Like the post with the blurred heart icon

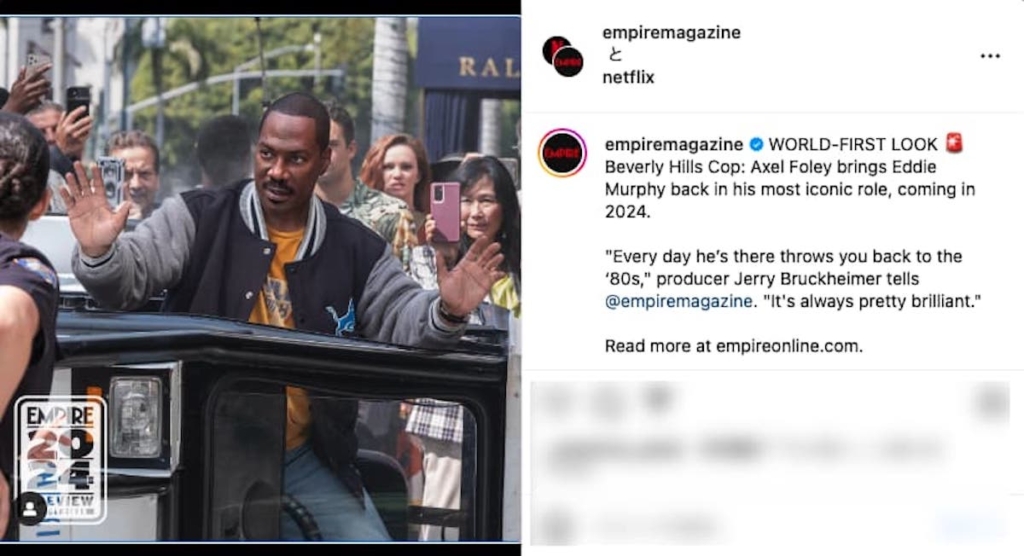click(x=556, y=400)
